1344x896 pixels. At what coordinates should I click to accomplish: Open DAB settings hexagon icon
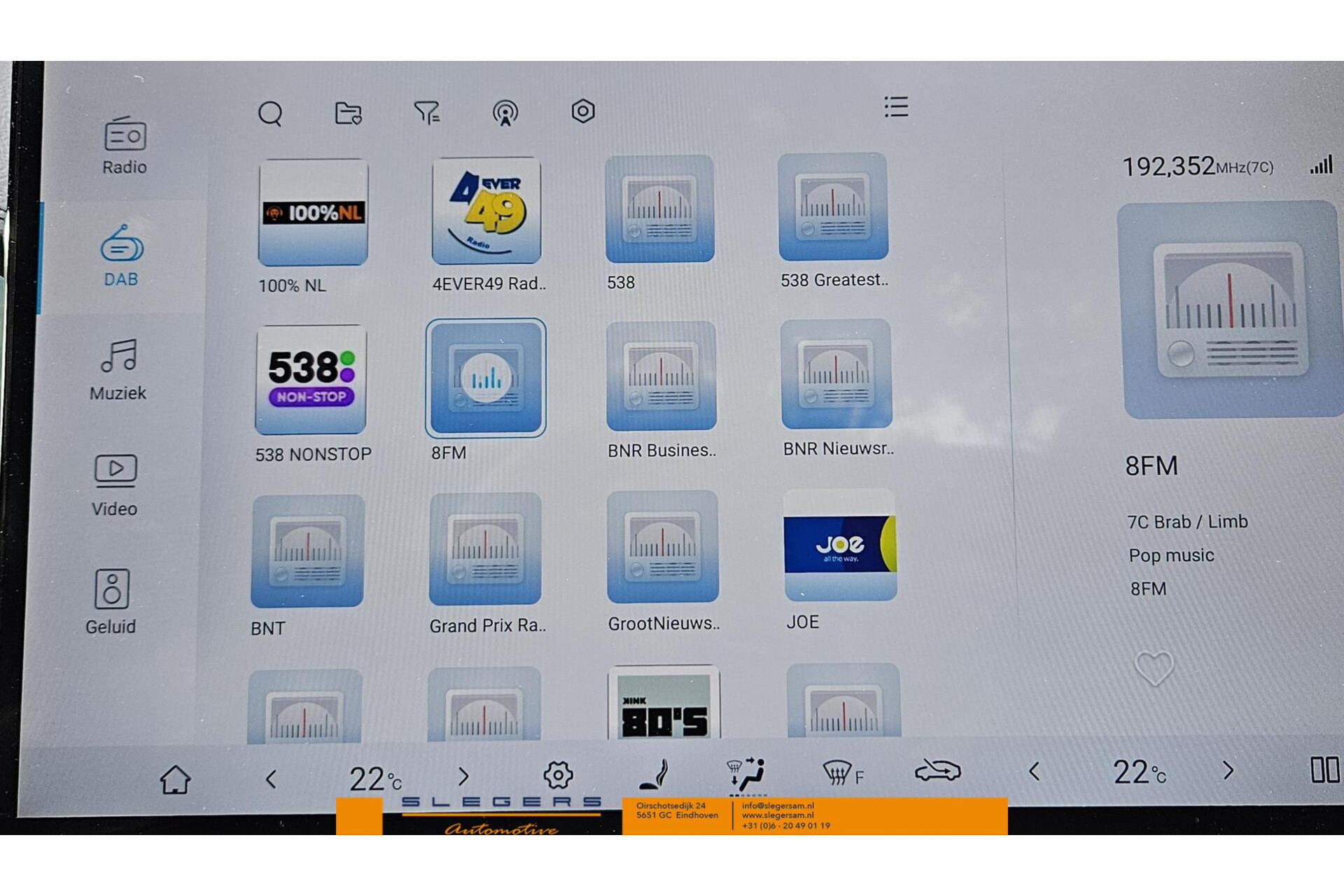pyautogui.click(x=582, y=111)
